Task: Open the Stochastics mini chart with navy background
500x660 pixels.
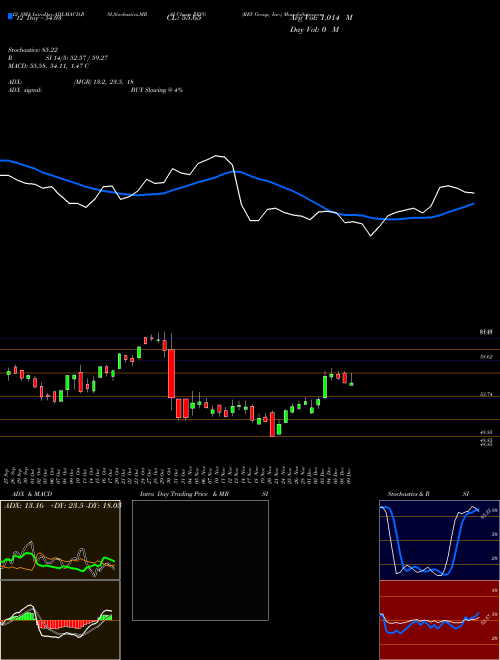Action: point(439,540)
